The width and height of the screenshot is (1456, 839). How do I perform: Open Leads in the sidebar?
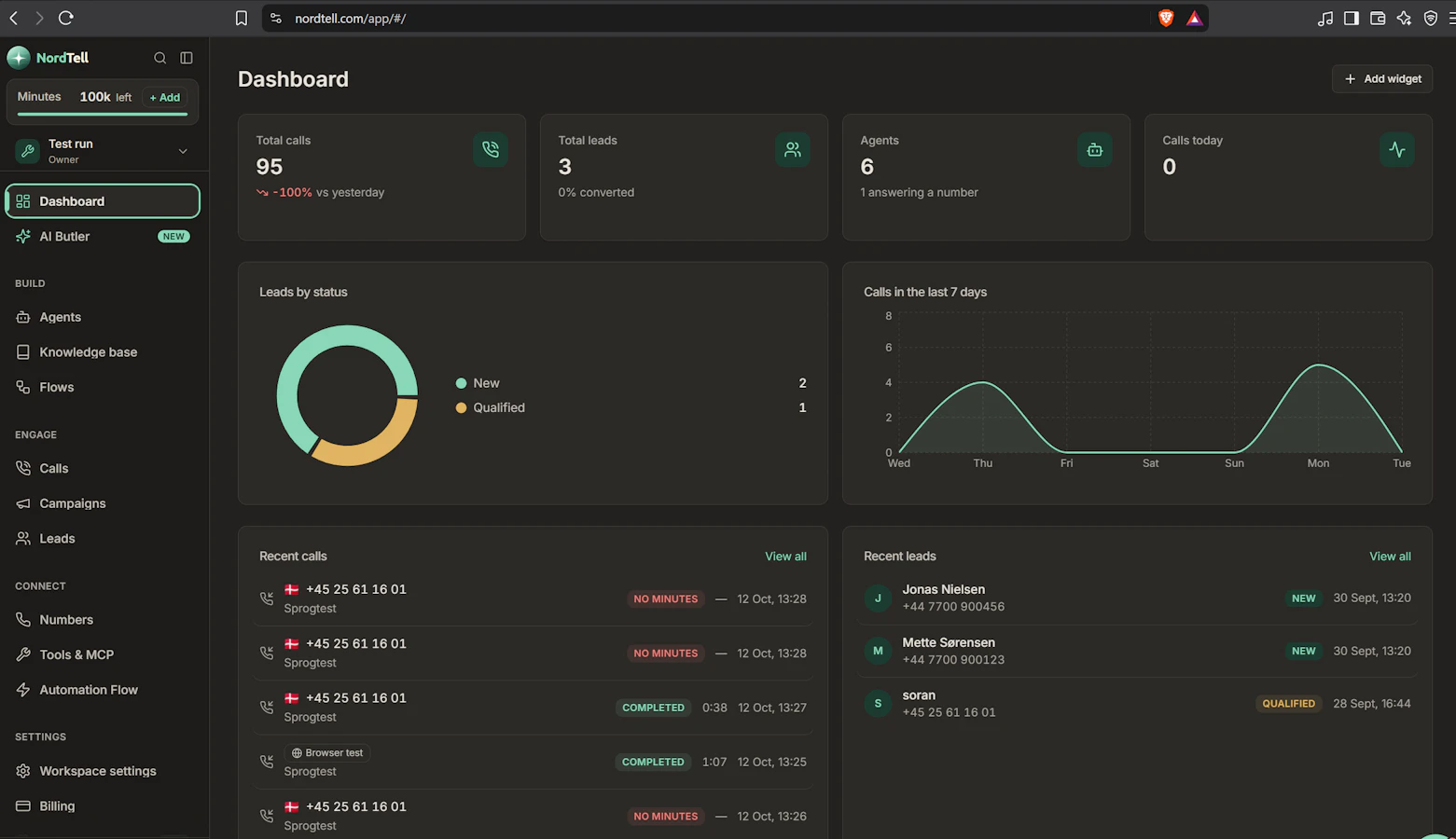point(103,538)
